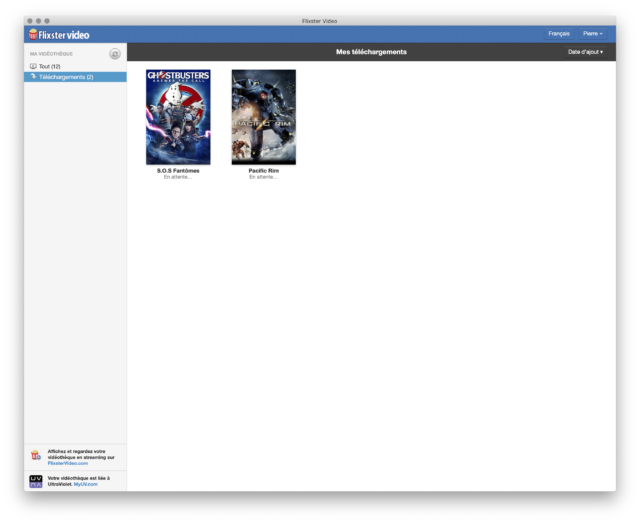Click the UltraViolet UV logo icon

36,481
